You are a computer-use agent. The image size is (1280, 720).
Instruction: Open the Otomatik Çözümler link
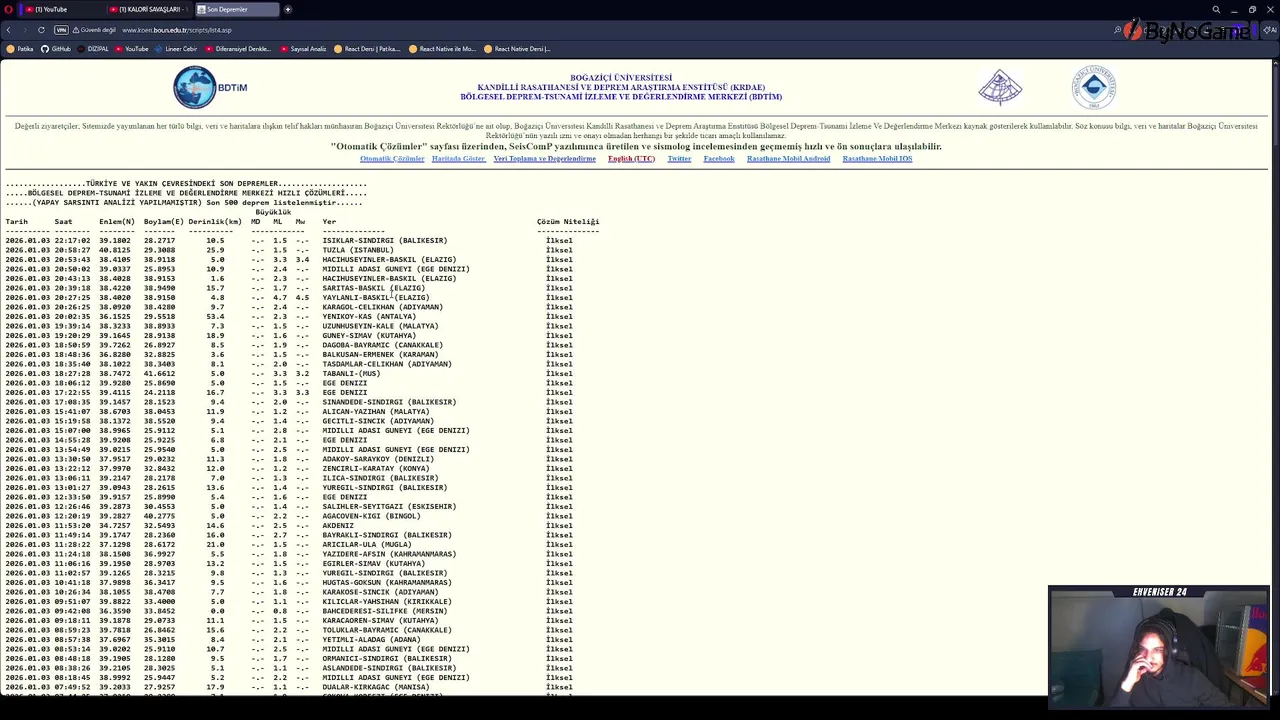392,159
